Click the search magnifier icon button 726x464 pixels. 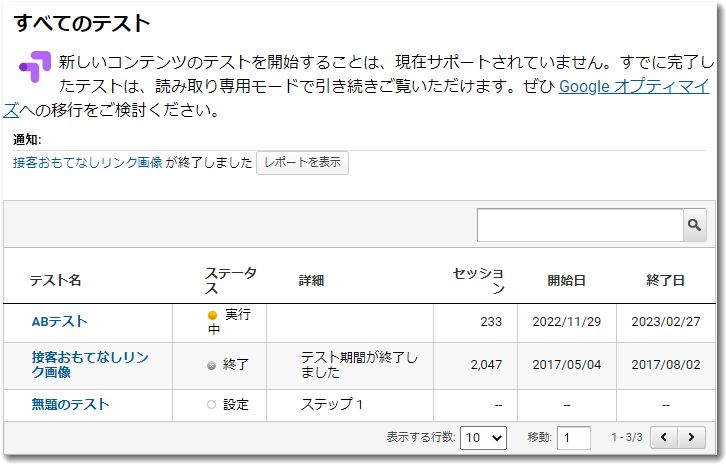point(694,226)
